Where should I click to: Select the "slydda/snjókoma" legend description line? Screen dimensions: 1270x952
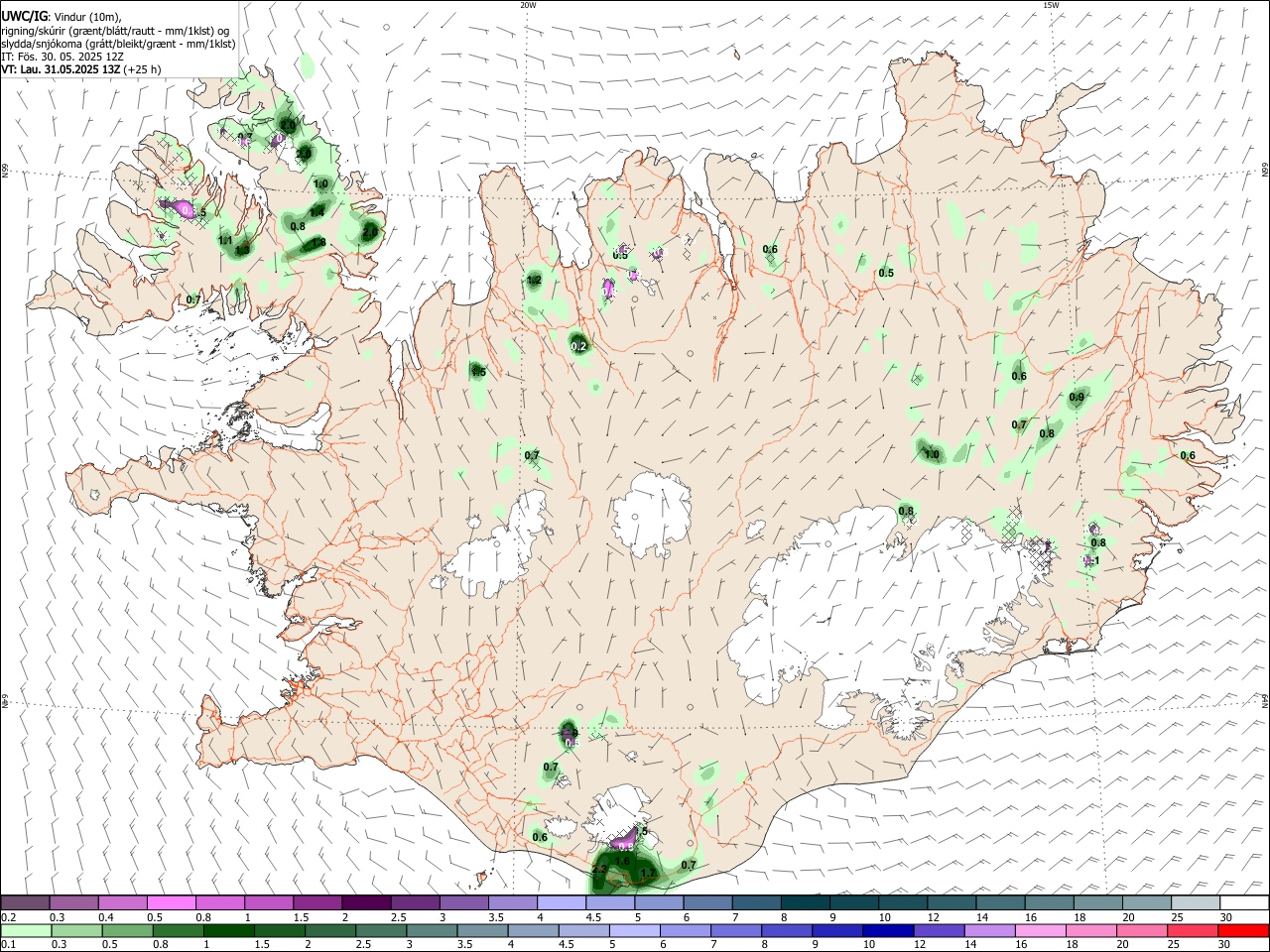pyautogui.click(x=118, y=44)
